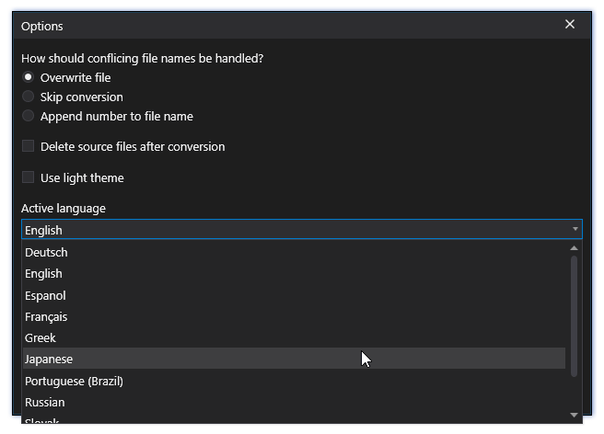The height and width of the screenshot is (434, 604).
Task: Collapse the Active language combo box arrow
Action: [x=575, y=229]
